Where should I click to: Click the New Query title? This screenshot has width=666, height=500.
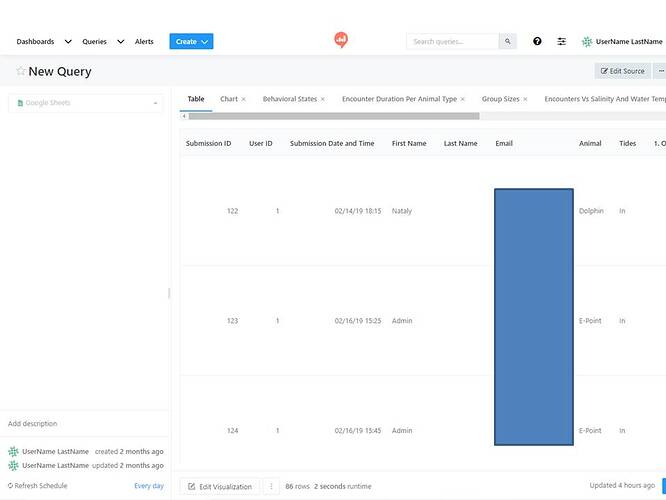(60, 71)
